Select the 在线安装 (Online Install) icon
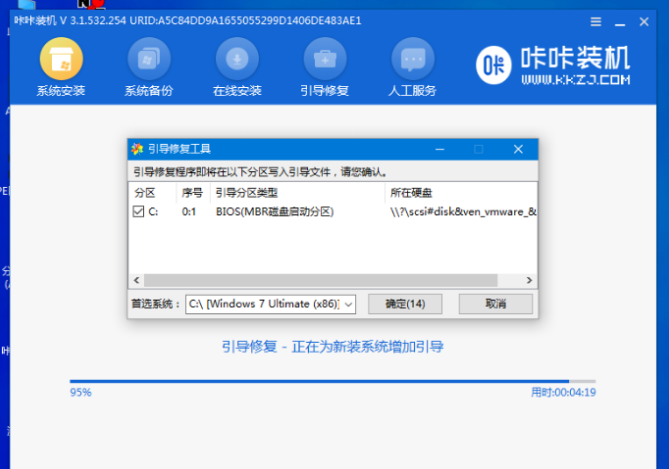This screenshot has width=669, height=469. pyautogui.click(x=237, y=62)
